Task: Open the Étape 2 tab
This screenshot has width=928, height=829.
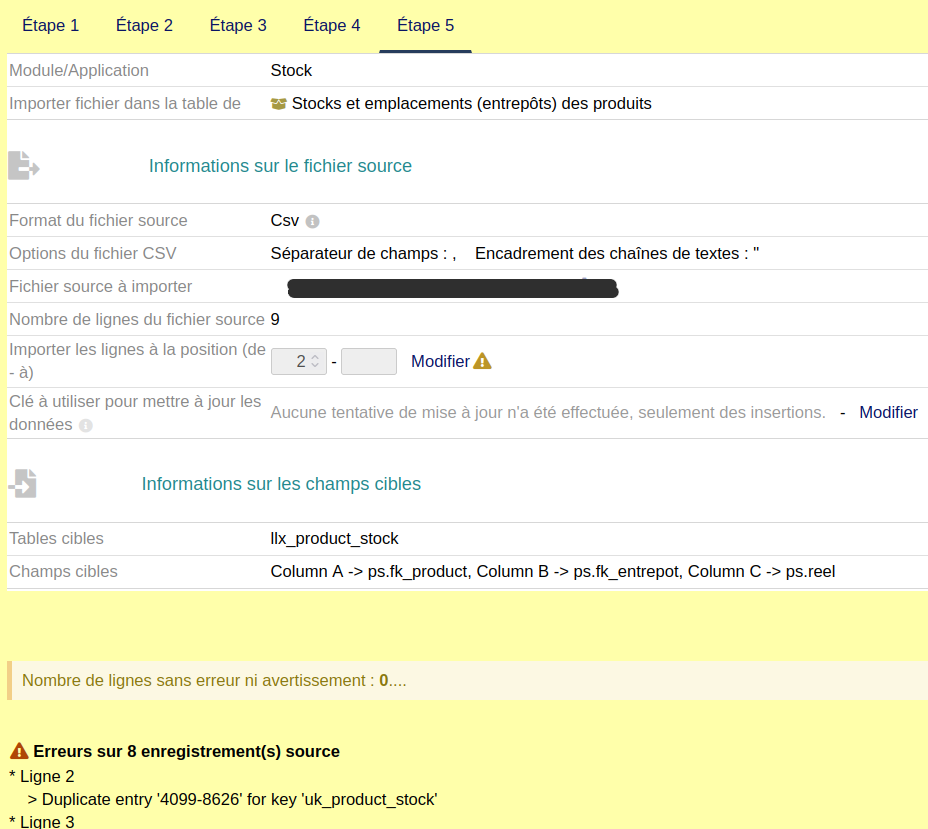Action: click(x=144, y=26)
